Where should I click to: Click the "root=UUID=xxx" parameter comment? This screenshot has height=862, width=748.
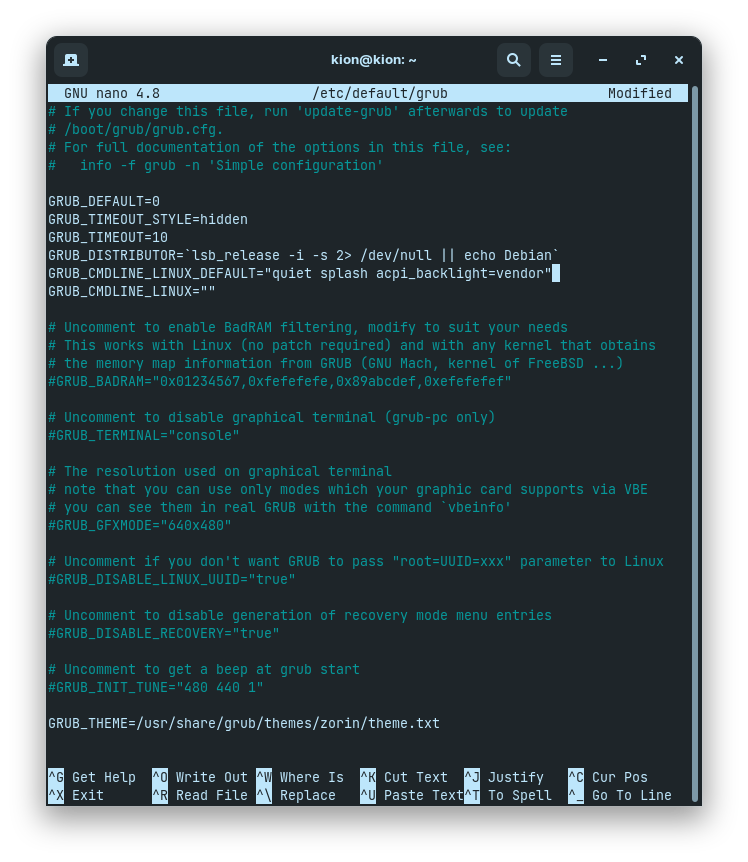coord(356,562)
